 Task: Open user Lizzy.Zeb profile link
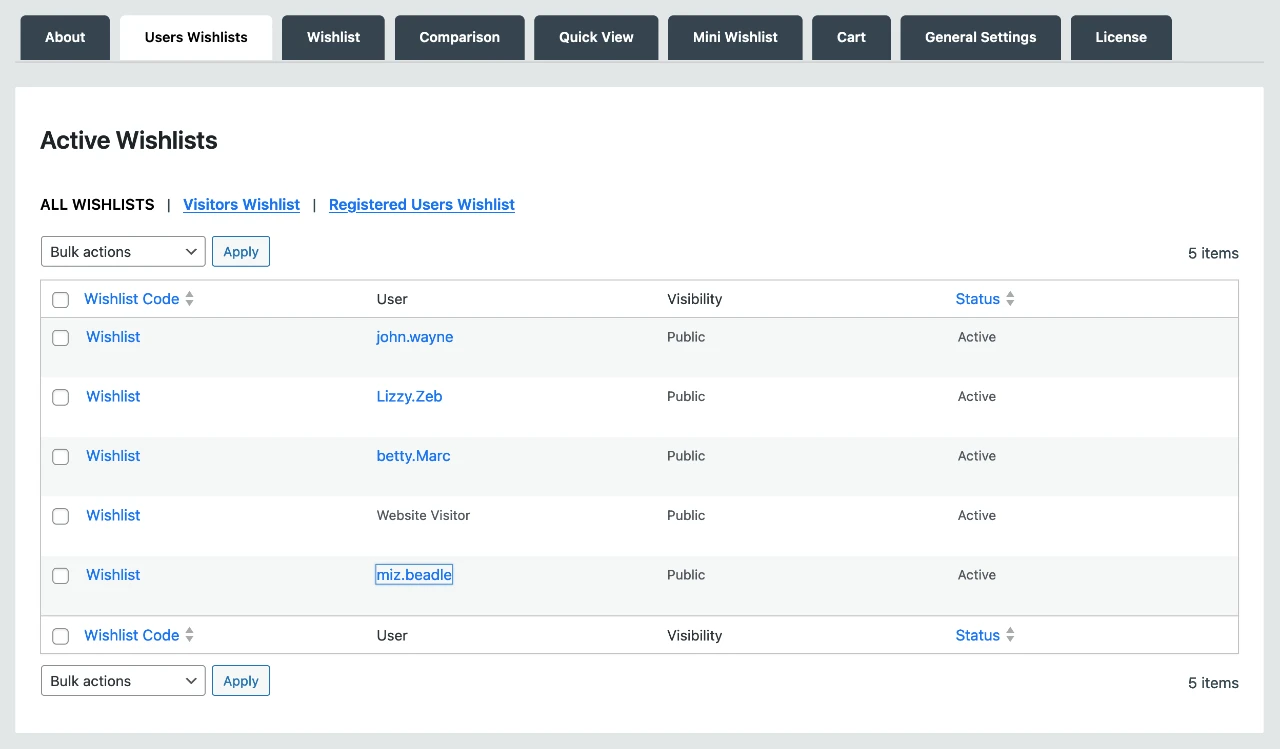tap(409, 396)
